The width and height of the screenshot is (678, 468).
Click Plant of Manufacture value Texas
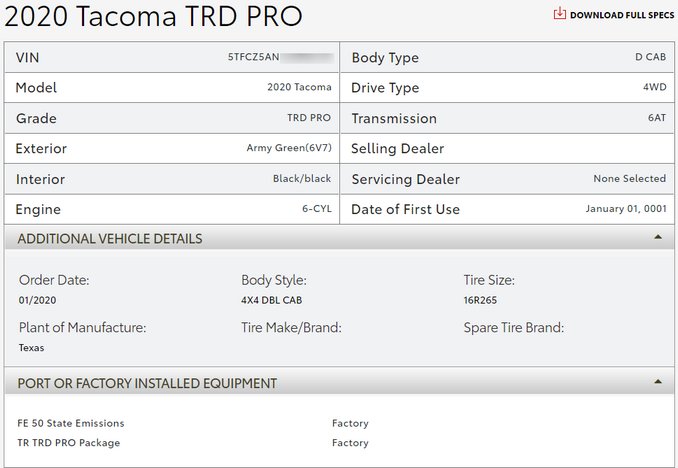point(31,348)
